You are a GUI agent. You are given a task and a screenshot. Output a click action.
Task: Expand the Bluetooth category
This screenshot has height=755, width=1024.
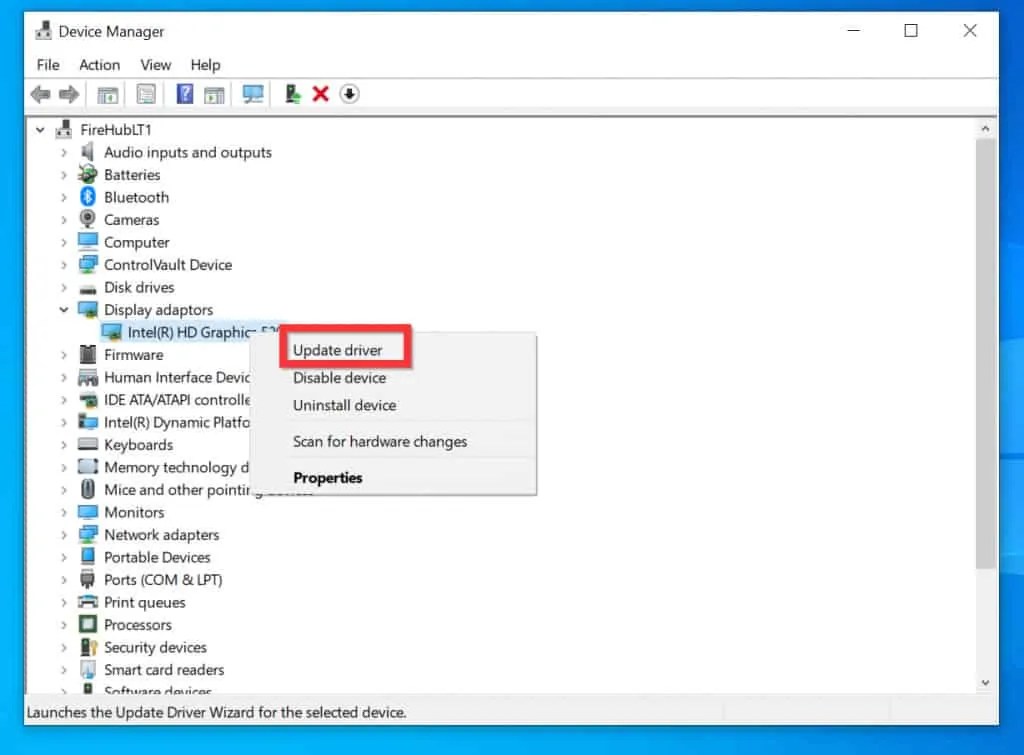click(63, 197)
